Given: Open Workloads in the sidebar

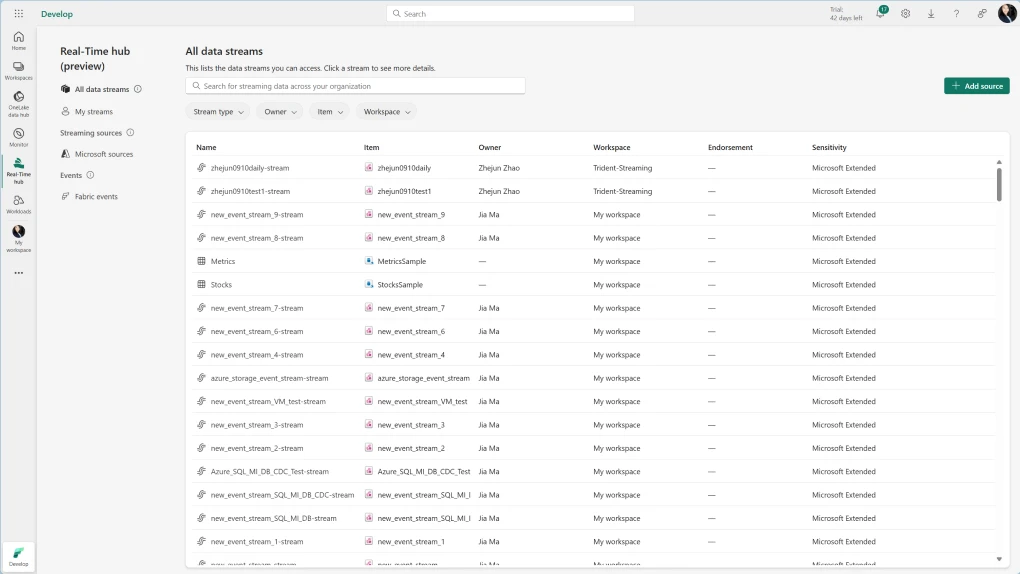Looking at the screenshot, I should (18, 204).
